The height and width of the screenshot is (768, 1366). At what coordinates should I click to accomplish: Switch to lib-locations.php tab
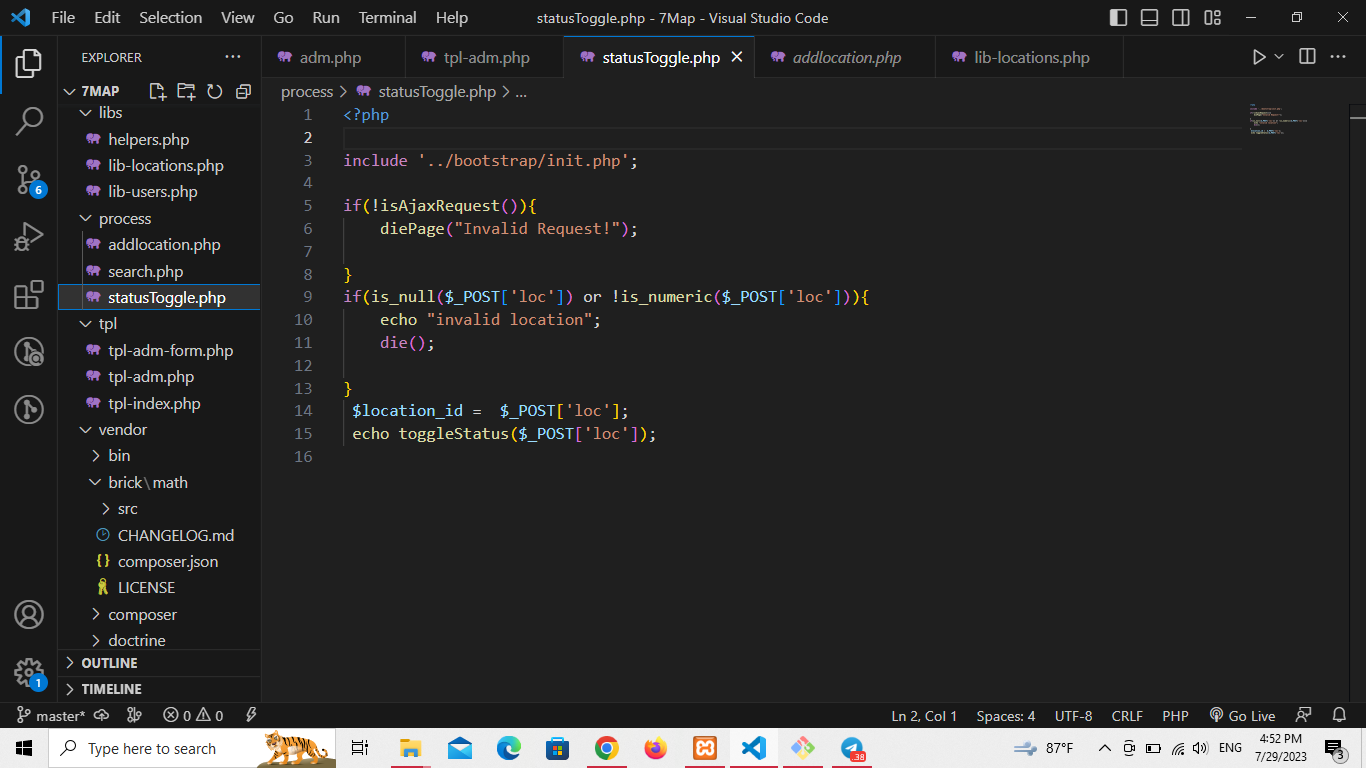pyautogui.click(x=1030, y=57)
